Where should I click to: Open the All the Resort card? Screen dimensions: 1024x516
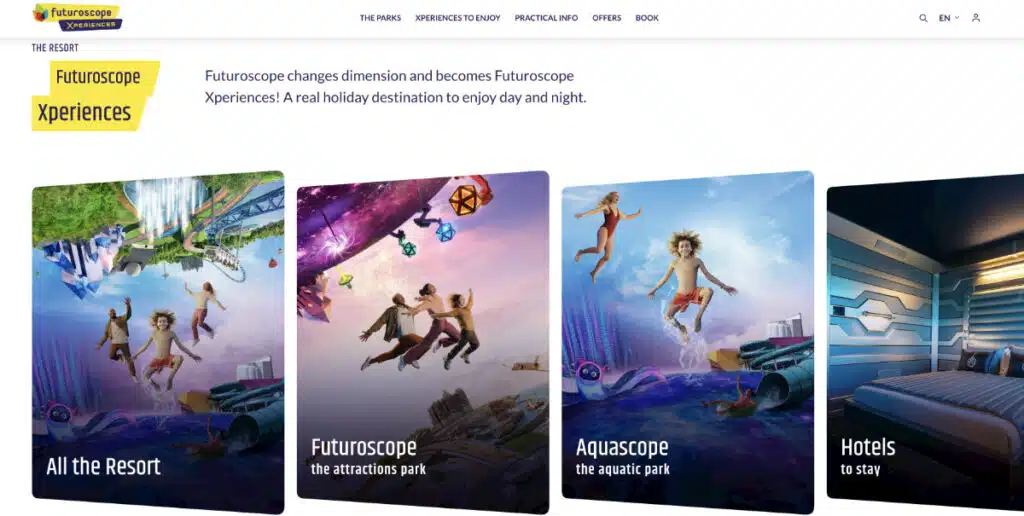[x=158, y=342]
